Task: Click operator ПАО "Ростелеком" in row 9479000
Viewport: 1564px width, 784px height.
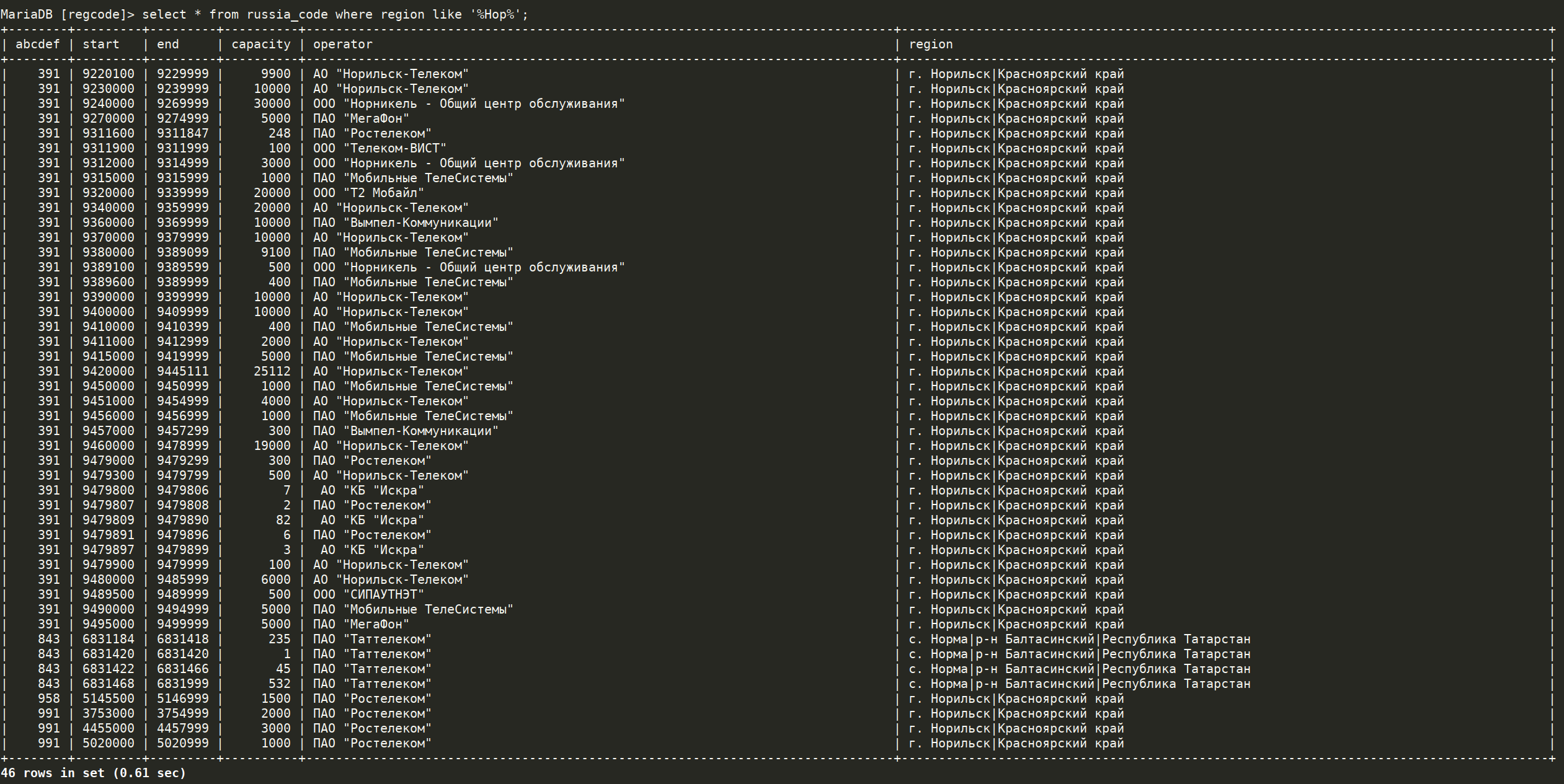Action: 373,460
